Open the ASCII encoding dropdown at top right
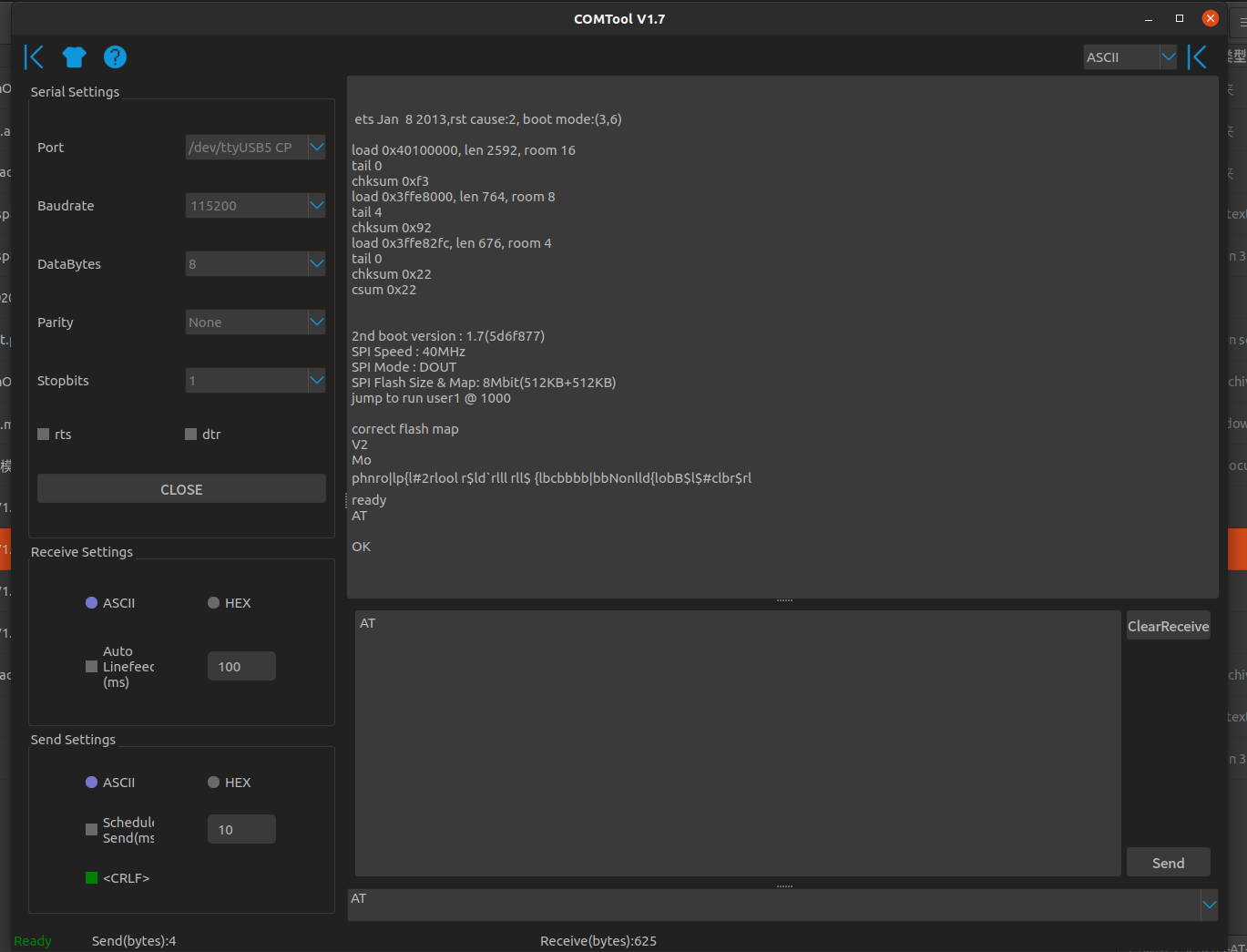The height and width of the screenshot is (952, 1247). click(x=1129, y=56)
